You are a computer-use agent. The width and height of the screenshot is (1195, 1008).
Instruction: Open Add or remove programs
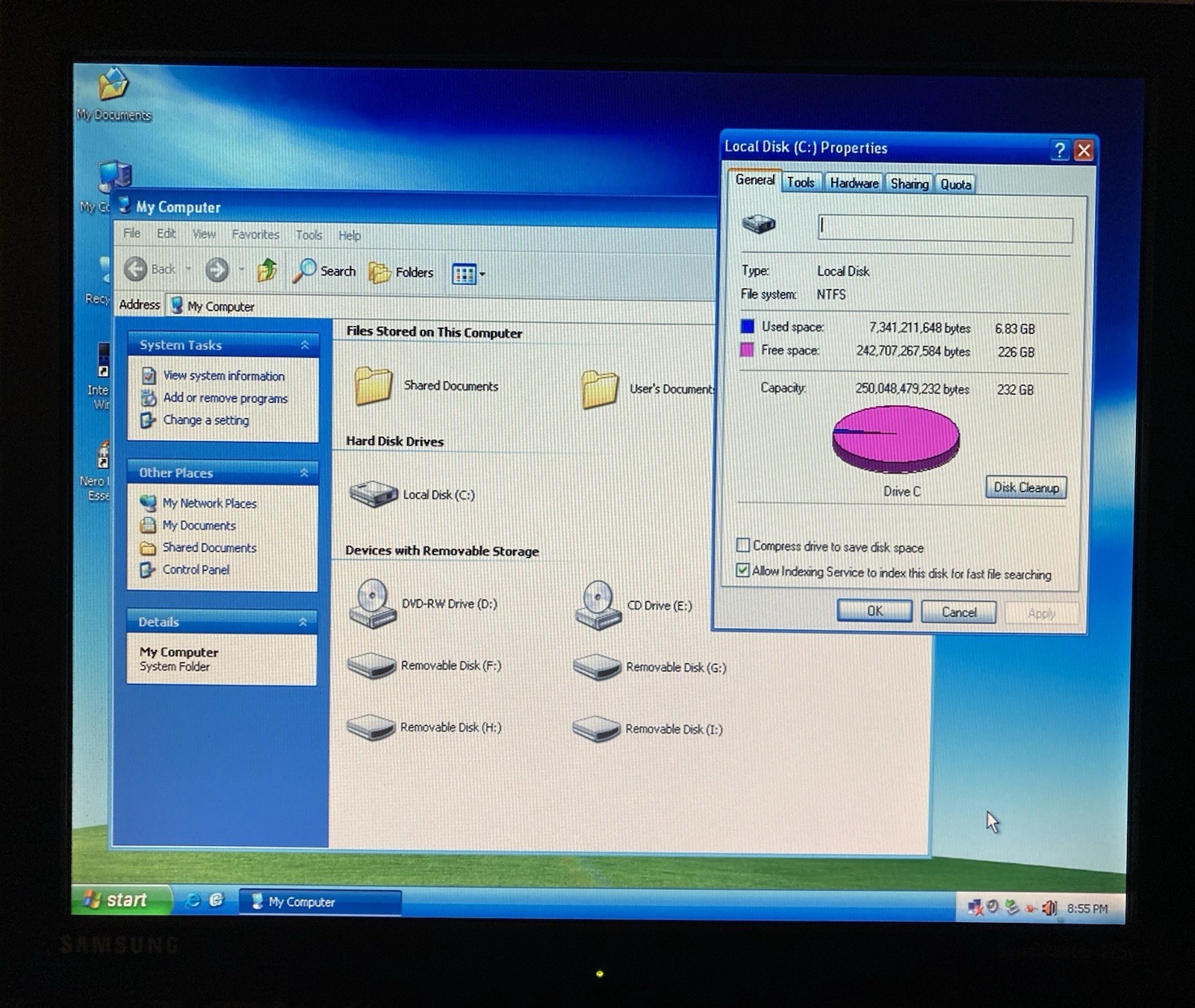pyautogui.click(x=226, y=398)
